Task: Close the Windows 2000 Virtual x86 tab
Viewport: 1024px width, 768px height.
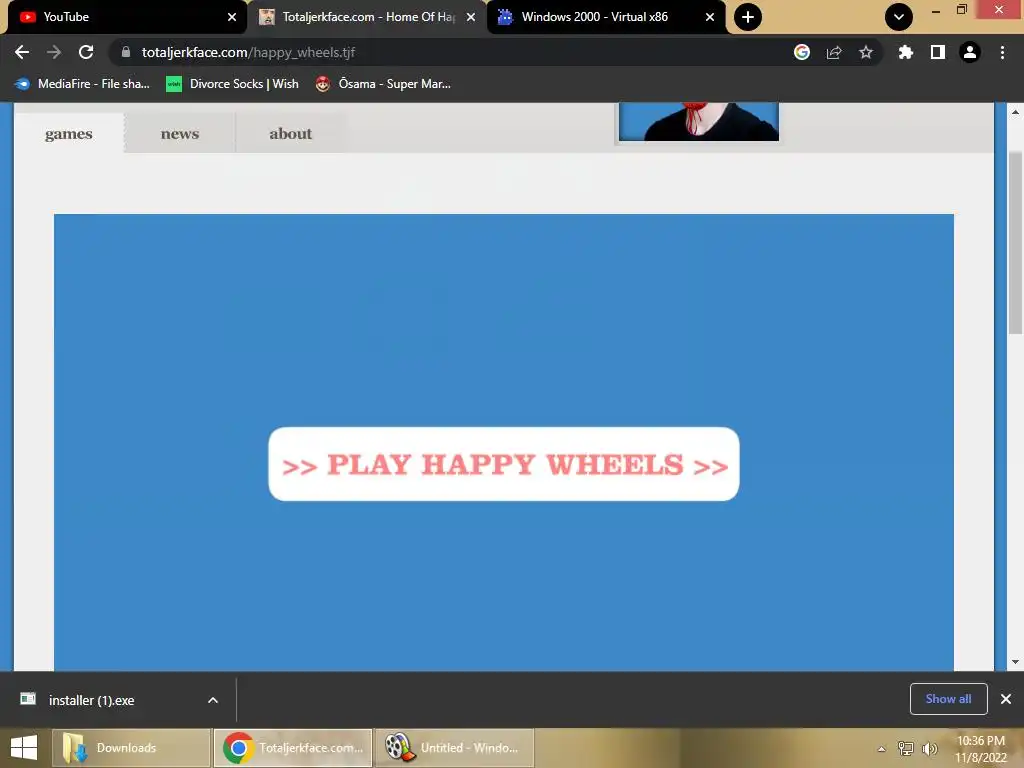Action: [x=710, y=17]
